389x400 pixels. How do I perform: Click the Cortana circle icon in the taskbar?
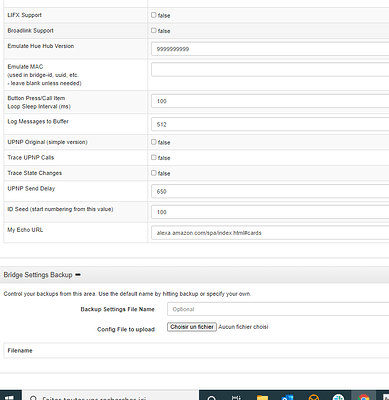tap(211, 397)
